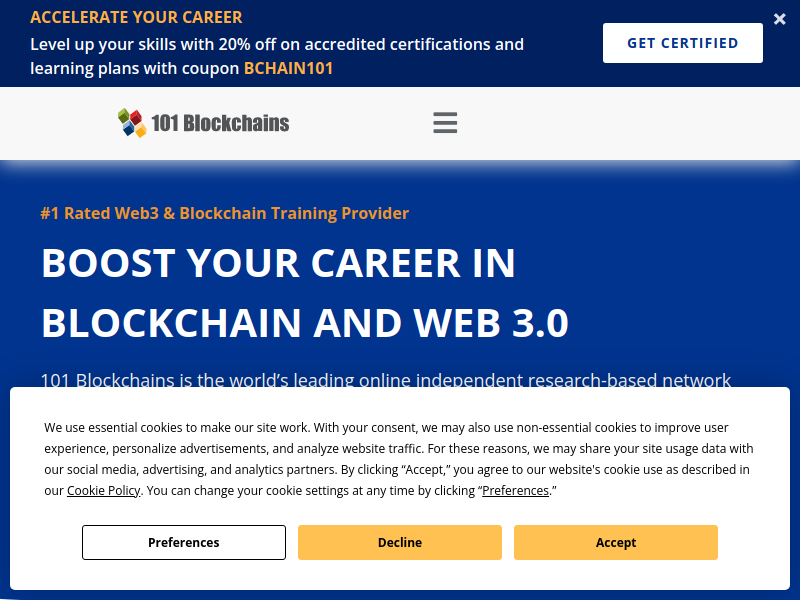The height and width of the screenshot is (600, 800).
Task: Select the BCHAIN101 coupon code text
Action: click(288, 68)
